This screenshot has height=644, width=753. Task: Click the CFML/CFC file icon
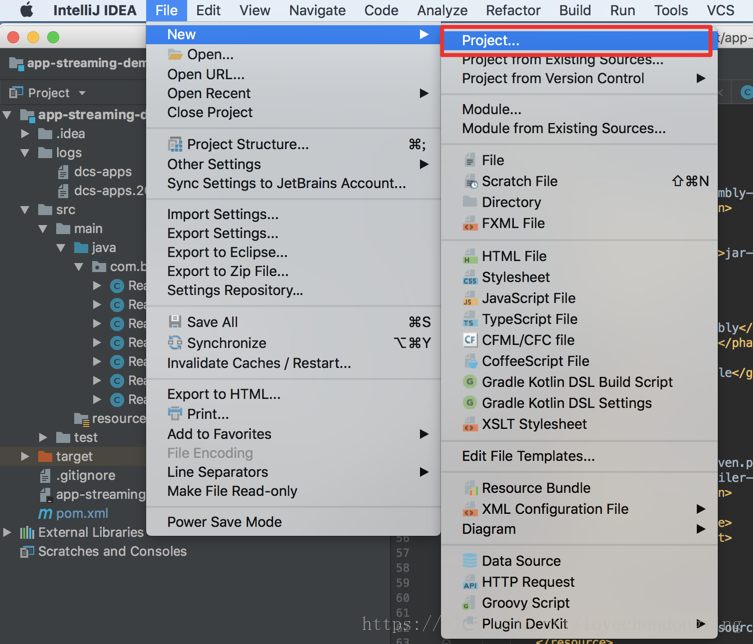click(470, 340)
